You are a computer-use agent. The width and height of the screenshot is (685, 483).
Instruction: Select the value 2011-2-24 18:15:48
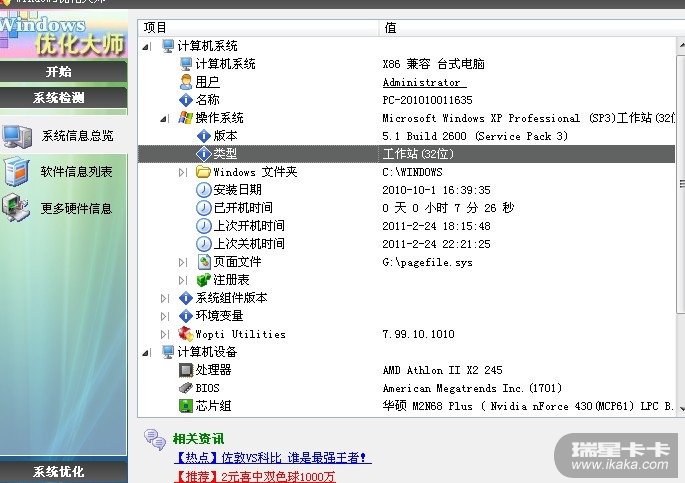436,226
